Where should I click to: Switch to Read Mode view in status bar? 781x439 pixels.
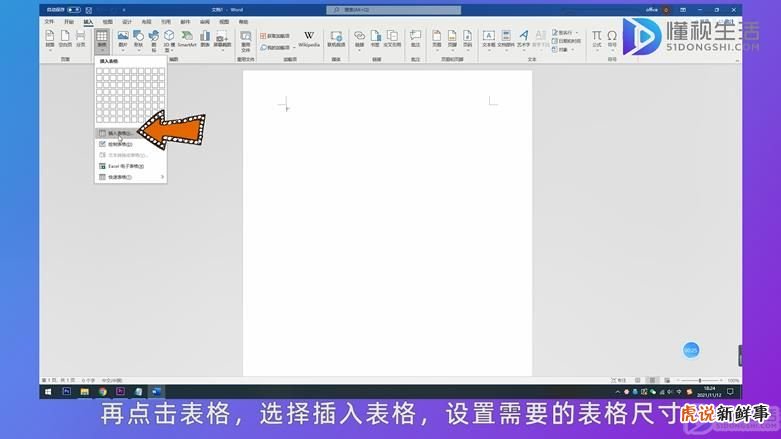pos(638,380)
